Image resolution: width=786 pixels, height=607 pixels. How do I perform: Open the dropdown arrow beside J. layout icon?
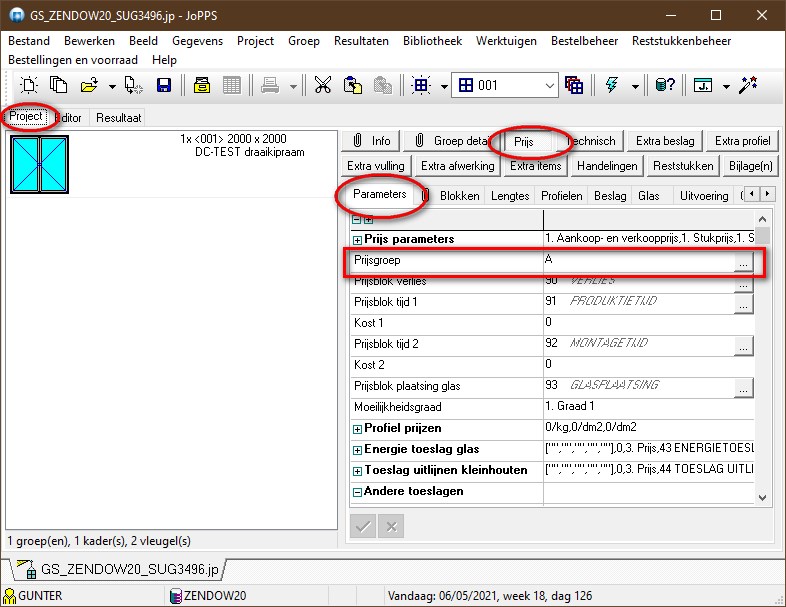[x=726, y=86]
